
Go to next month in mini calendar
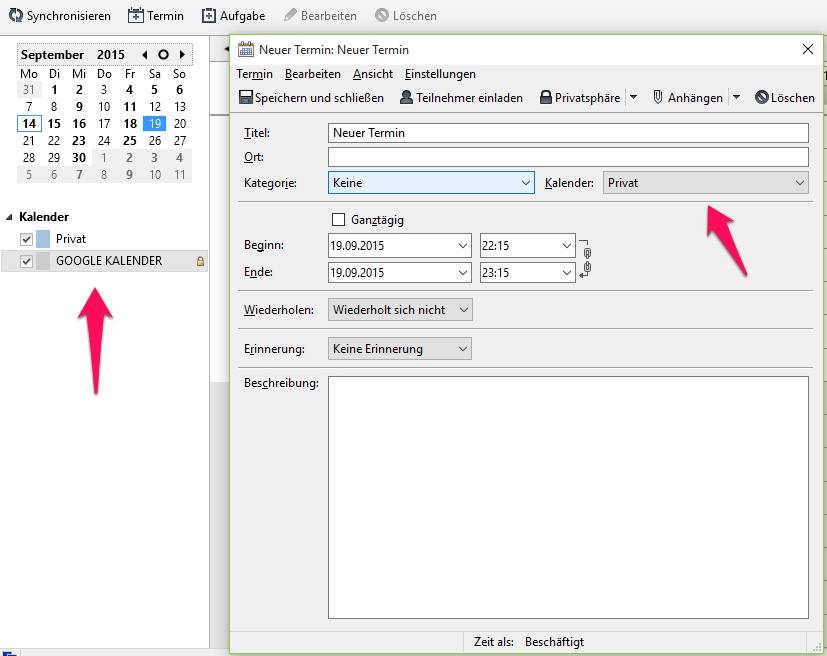click(x=182, y=55)
